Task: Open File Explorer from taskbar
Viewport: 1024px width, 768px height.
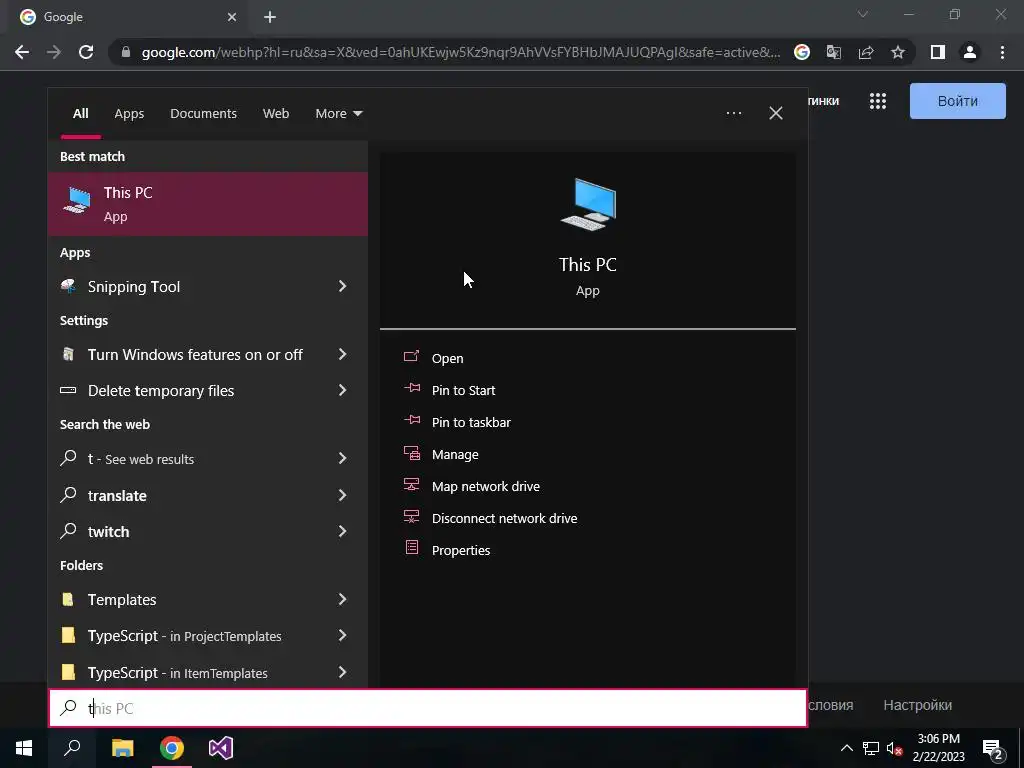Action: click(122, 748)
